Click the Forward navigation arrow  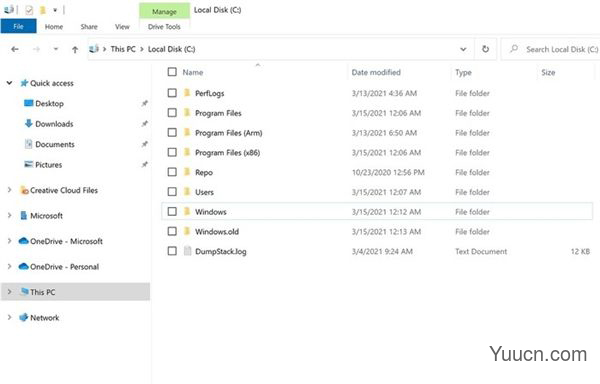tap(36, 49)
